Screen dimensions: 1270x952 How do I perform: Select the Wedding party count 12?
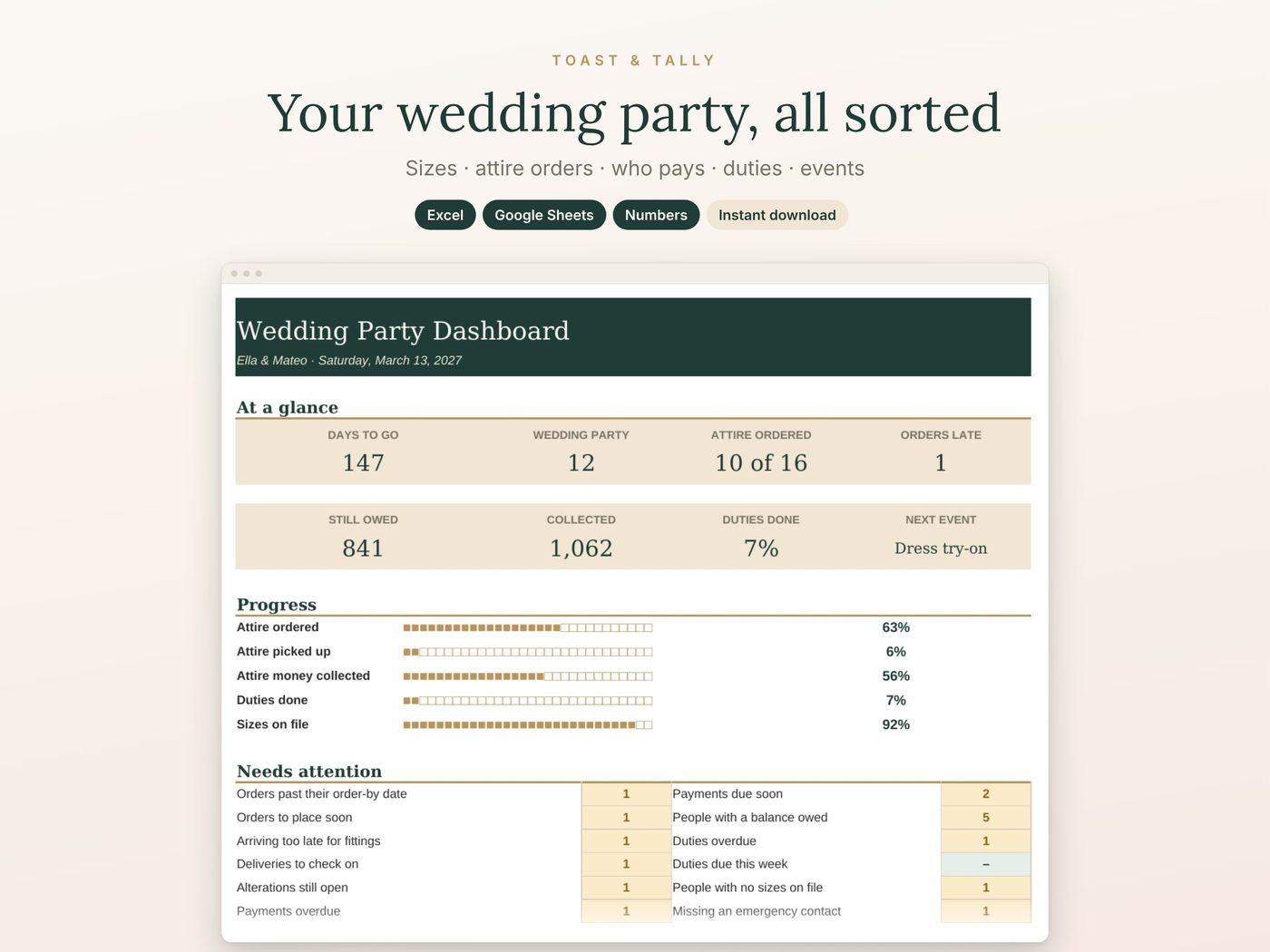tap(581, 462)
